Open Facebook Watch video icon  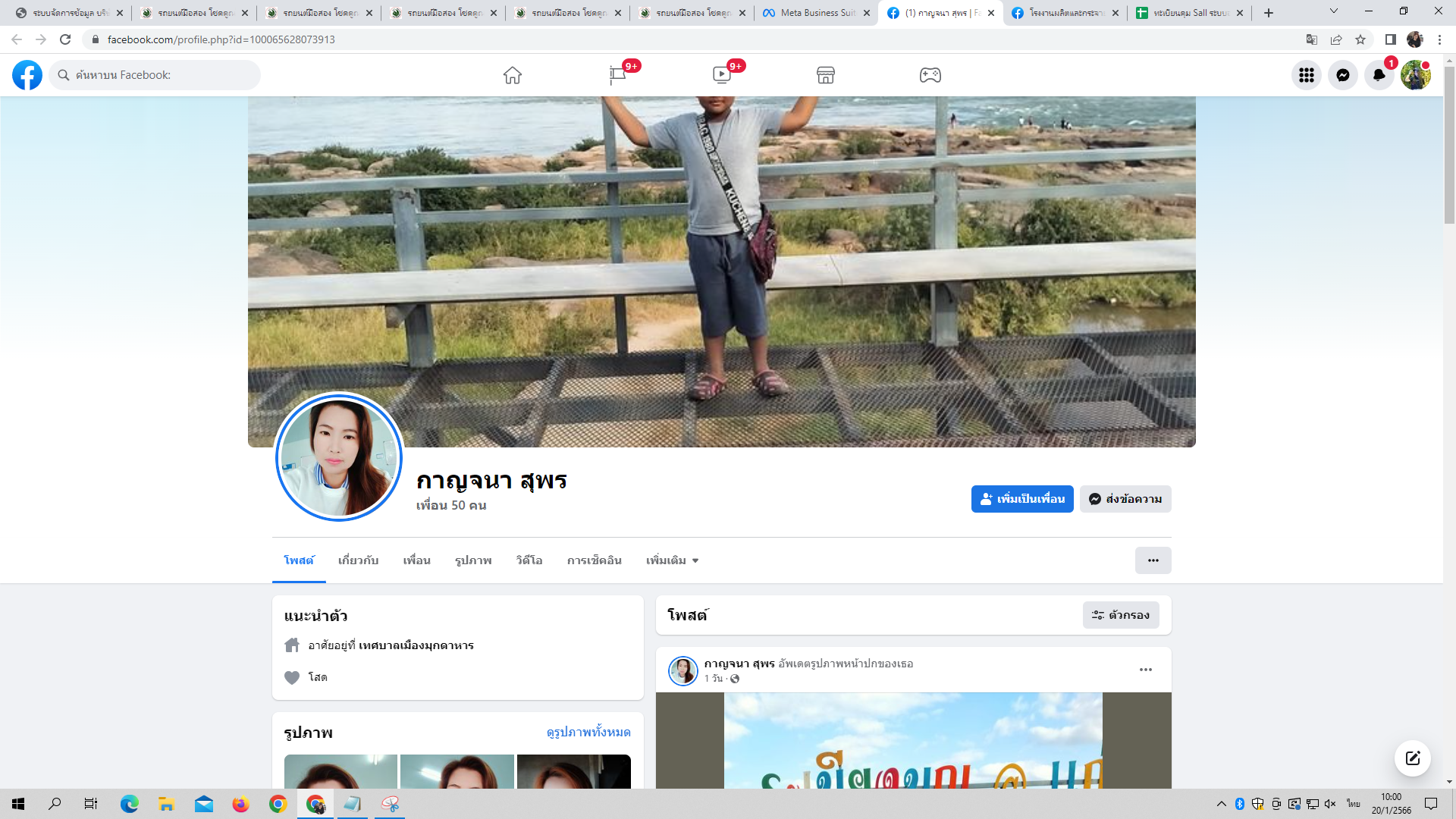722,75
